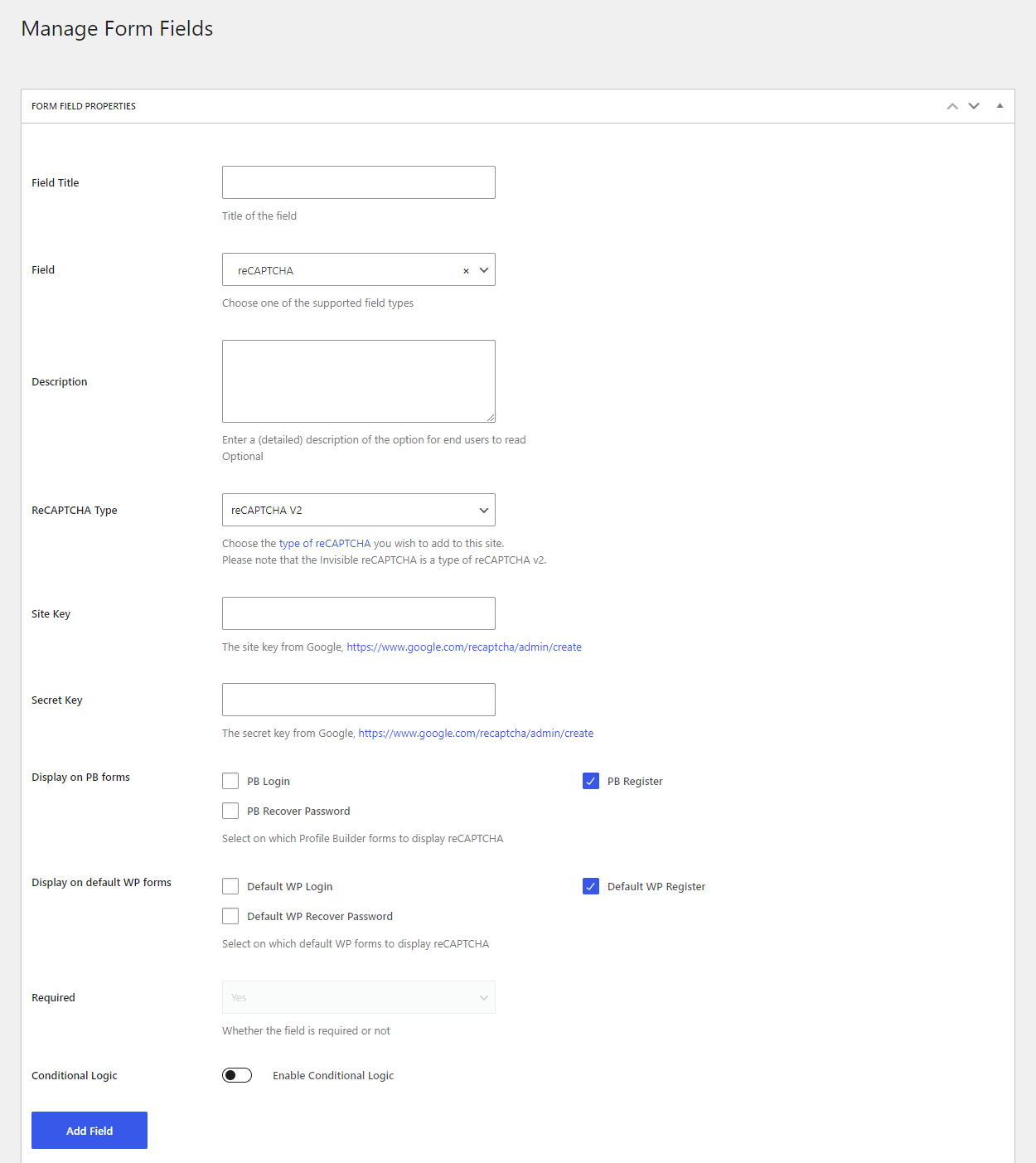Open the Field type dropdown
Screen dimensions: 1036x1163
coord(359,269)
